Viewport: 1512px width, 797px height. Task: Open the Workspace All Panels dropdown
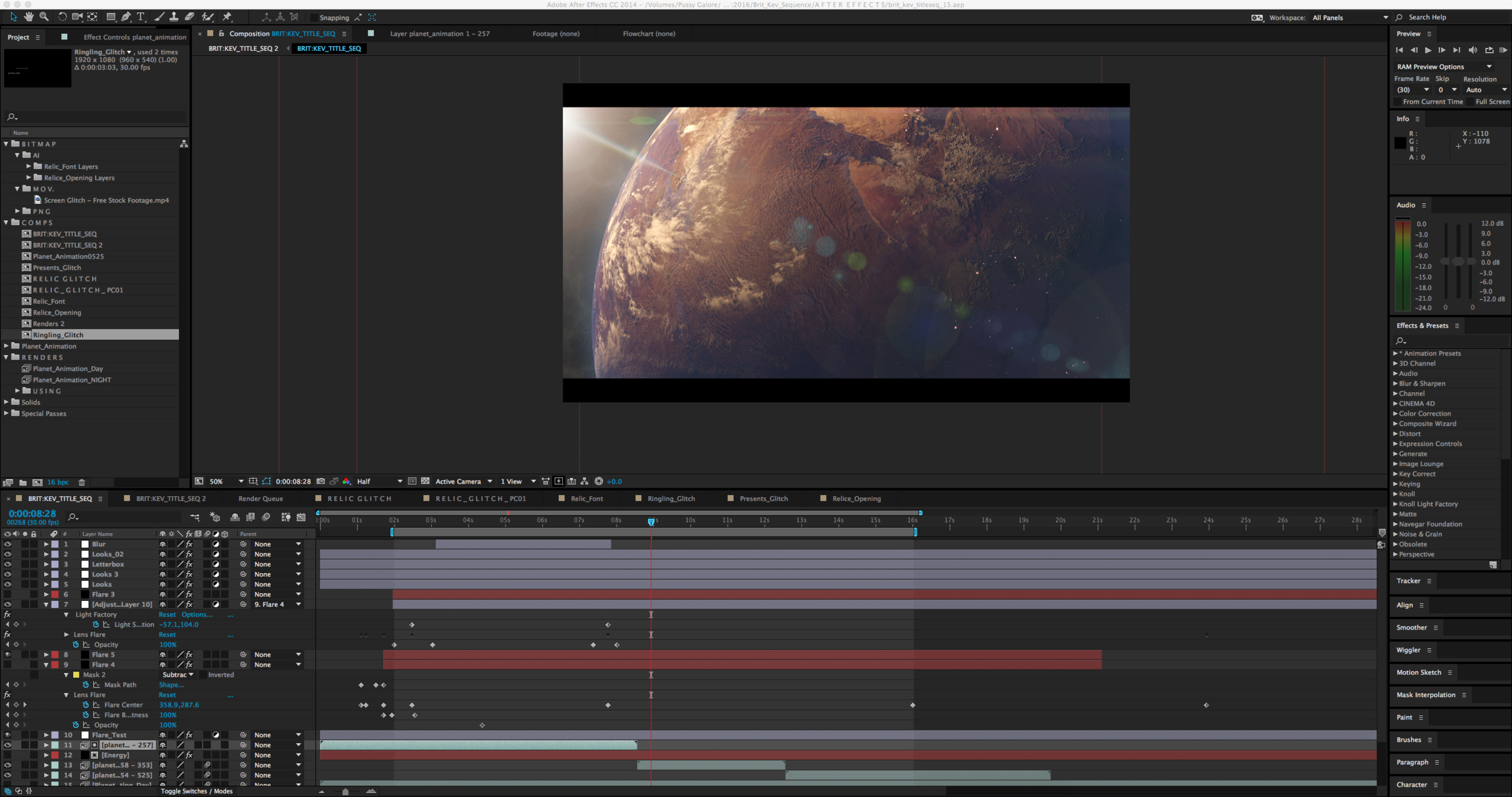click(x=1350, y=18)
